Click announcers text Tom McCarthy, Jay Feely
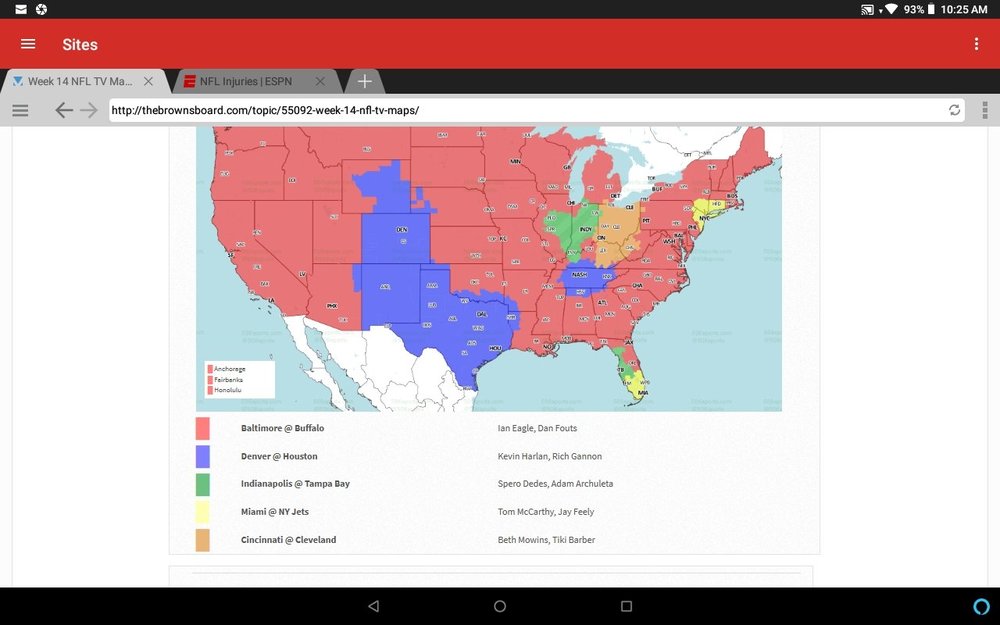 point(546,512)
